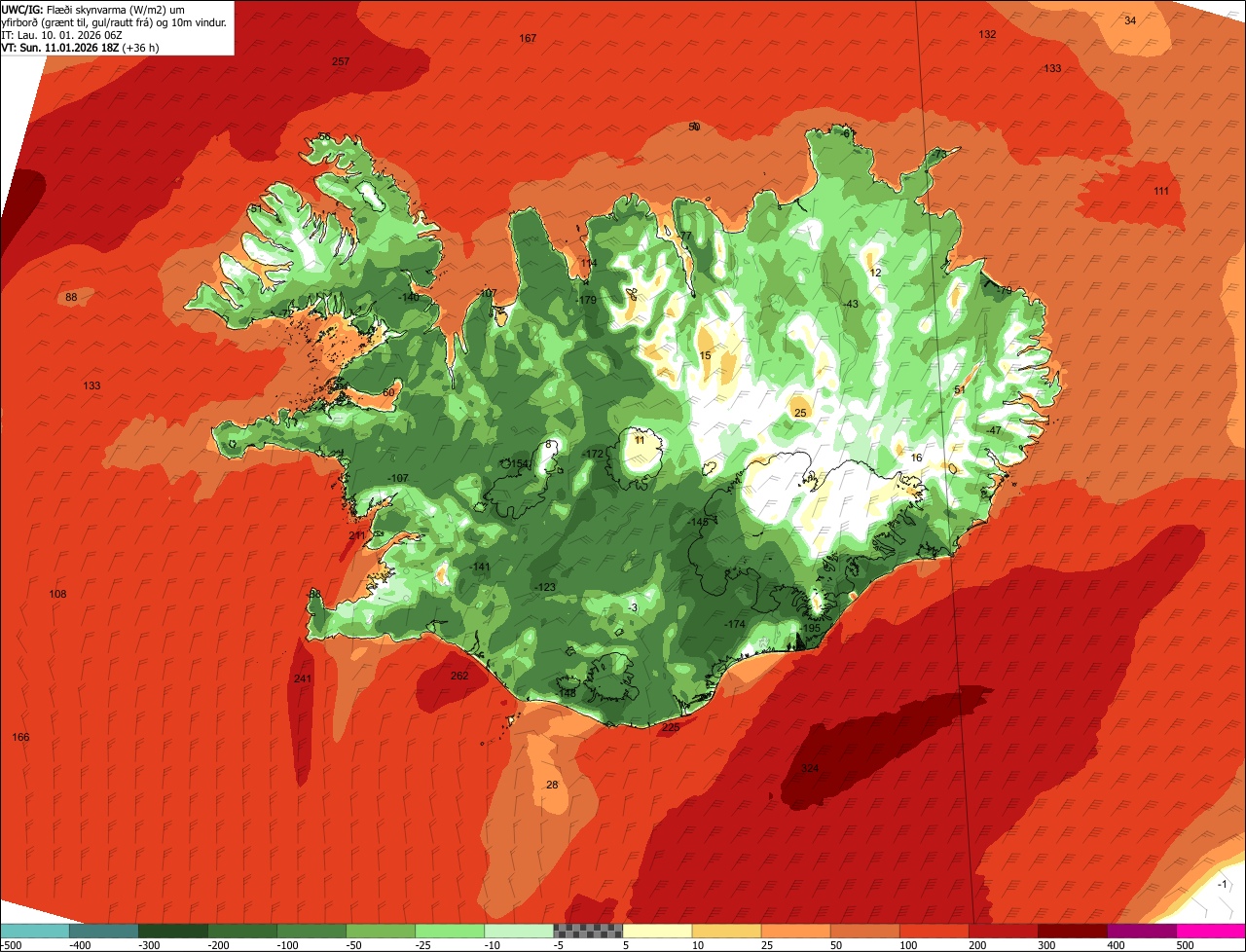Pick the dark green swatch between -300 and -200

click(x=172, y=931)
